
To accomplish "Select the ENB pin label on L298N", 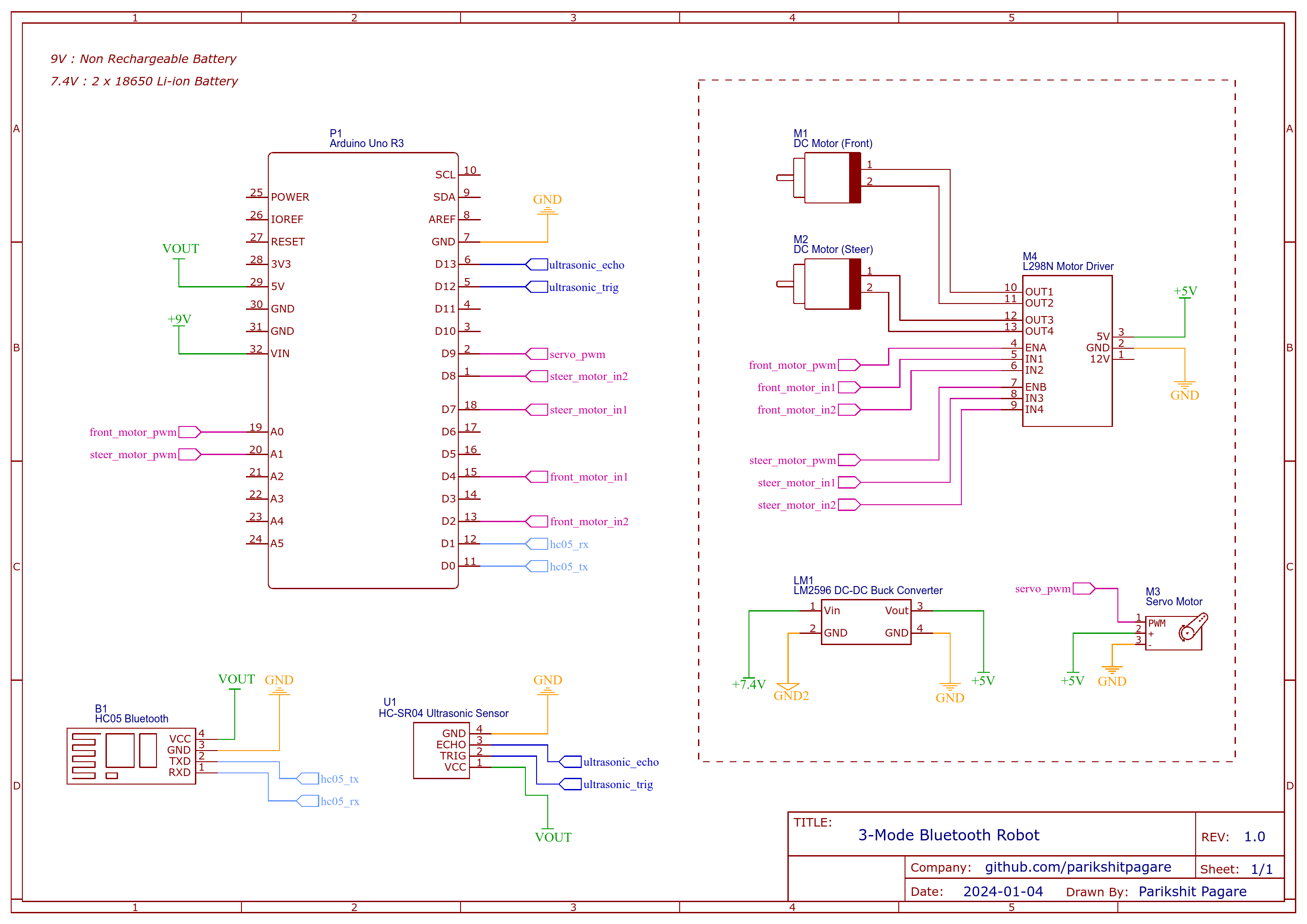I will [1036, 387].
